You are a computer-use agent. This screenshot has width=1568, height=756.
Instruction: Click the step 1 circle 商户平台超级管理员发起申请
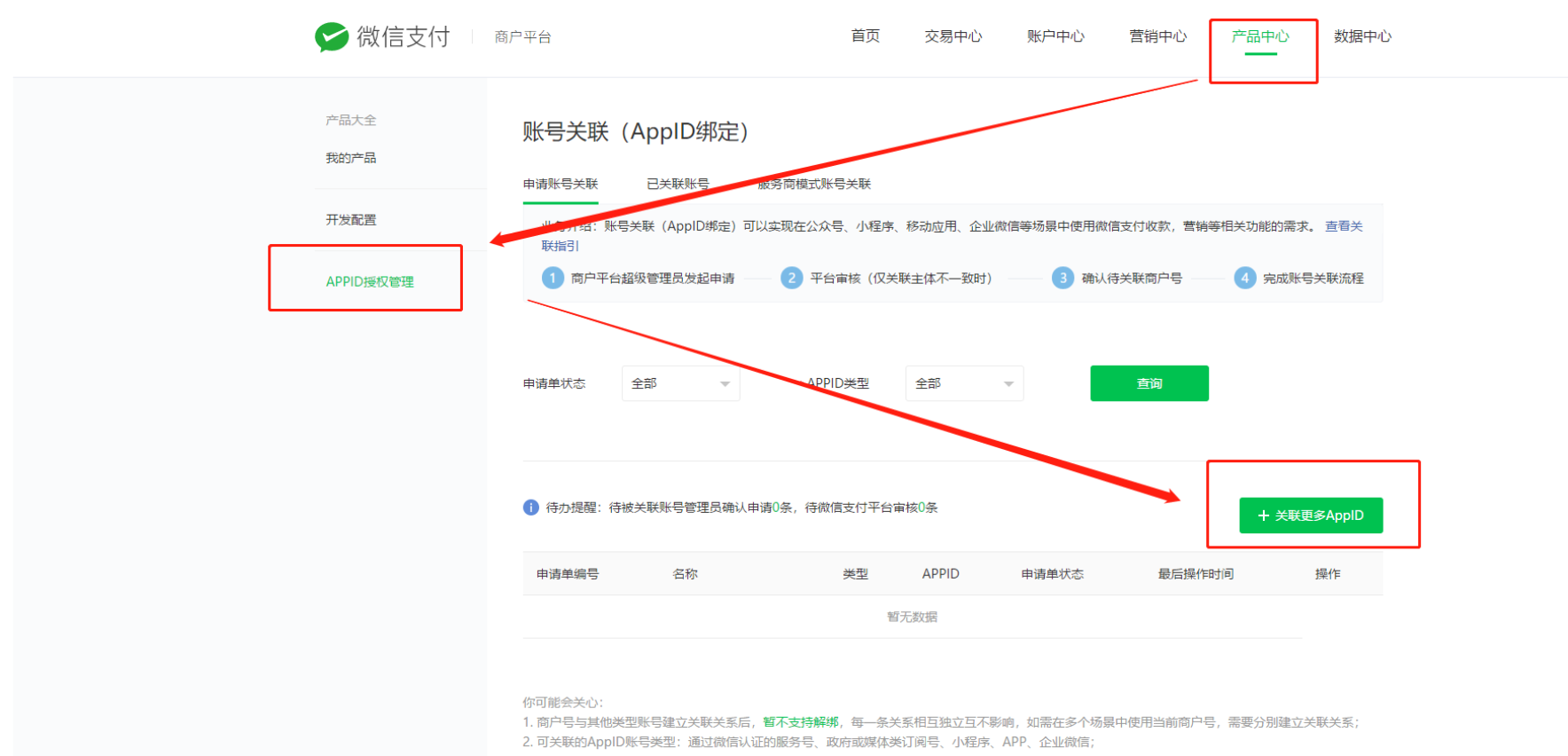coord(553,278)
